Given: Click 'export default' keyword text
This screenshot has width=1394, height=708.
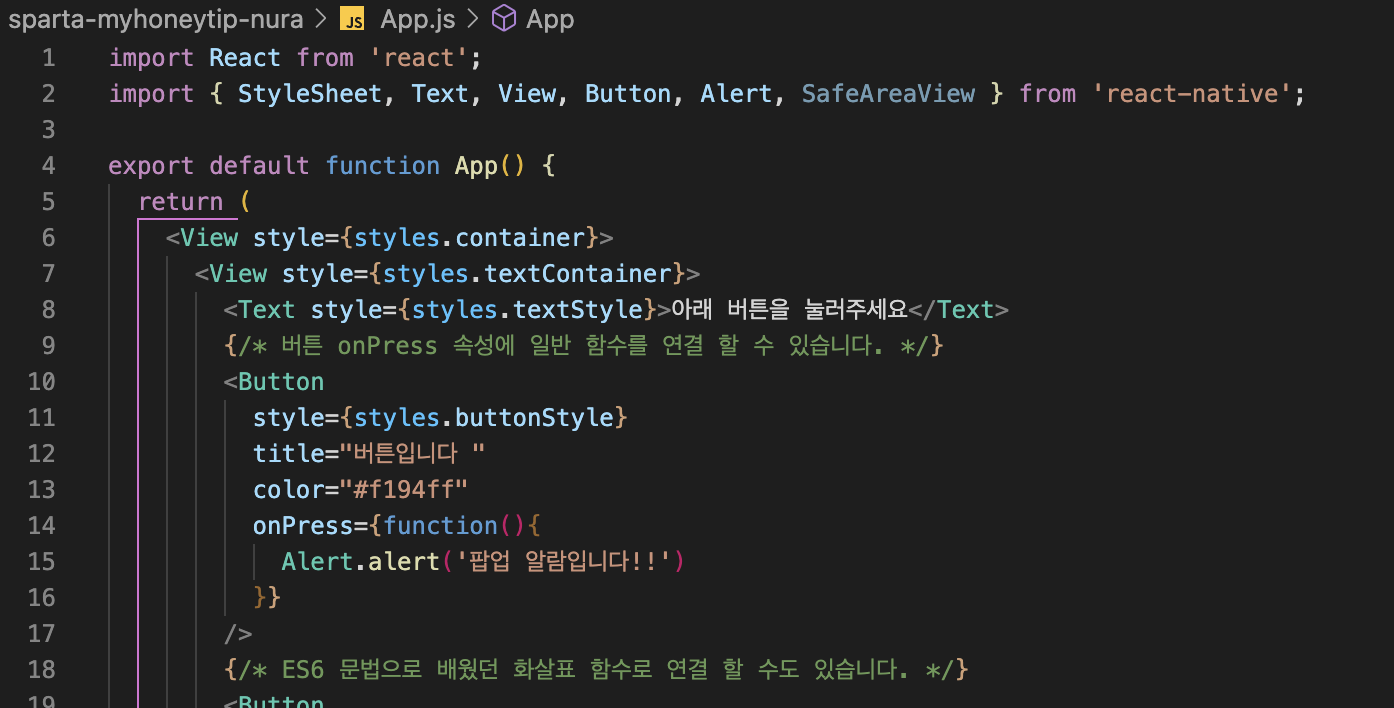Looking at the screenshot, I should coord(209,166).
